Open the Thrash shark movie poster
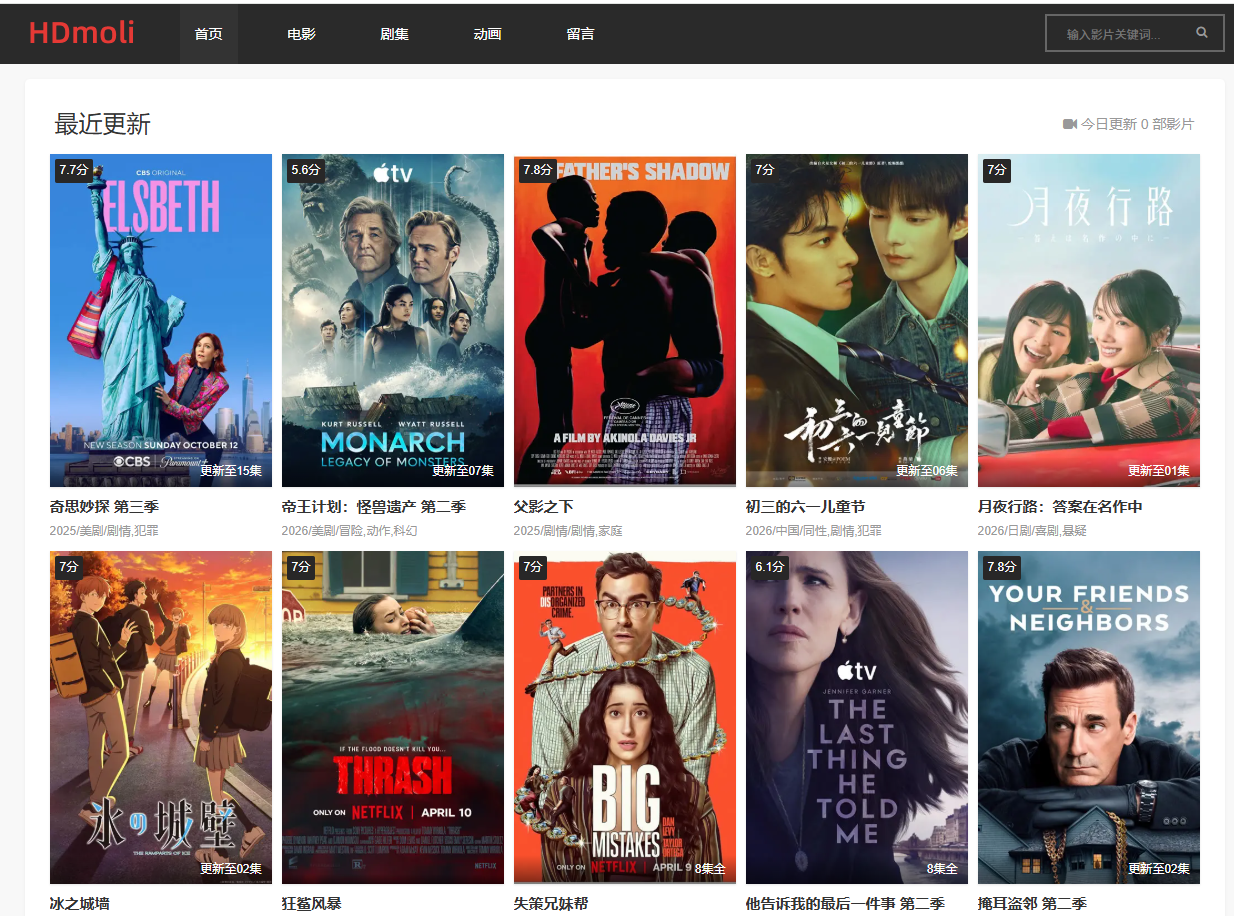 pos(393,717)
